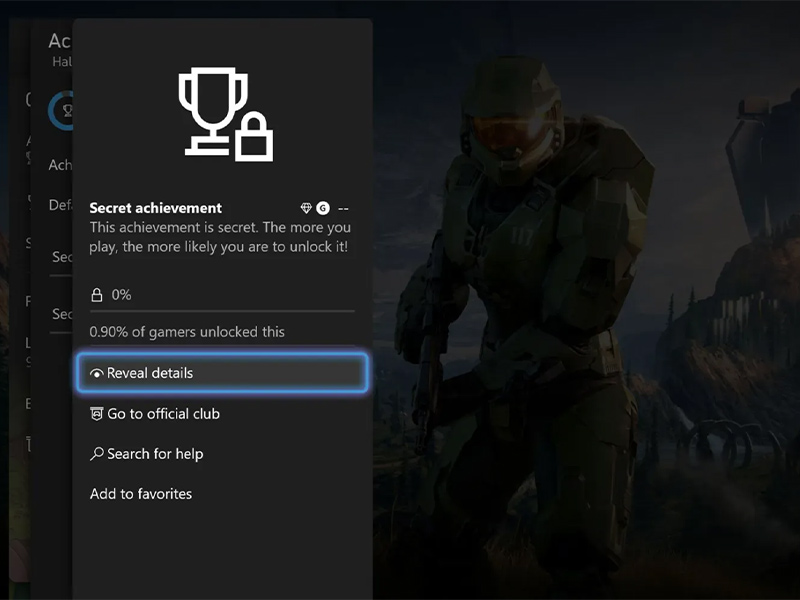Click the 0% progress value

(121, 295)
